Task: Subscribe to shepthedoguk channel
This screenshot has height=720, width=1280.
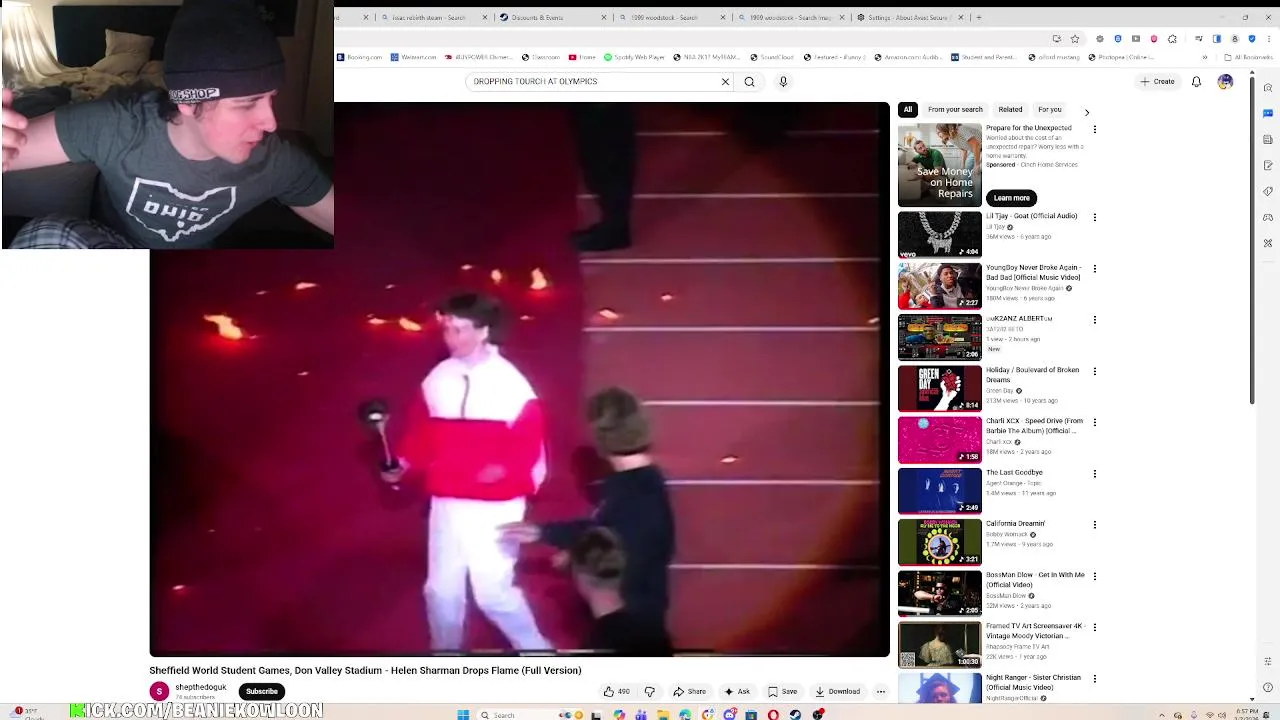Action: [262, 691]
